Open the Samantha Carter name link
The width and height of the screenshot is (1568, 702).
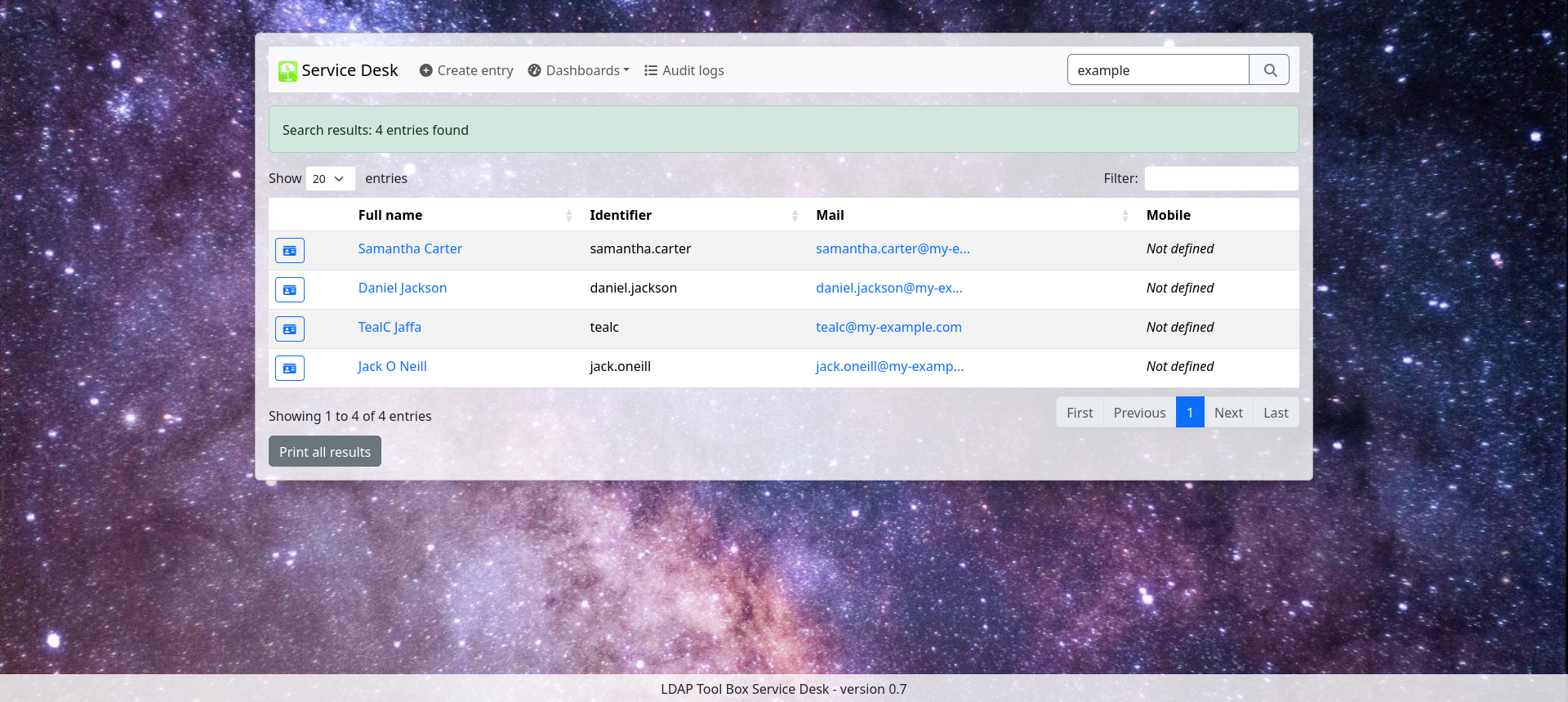(x=410, y=249)
